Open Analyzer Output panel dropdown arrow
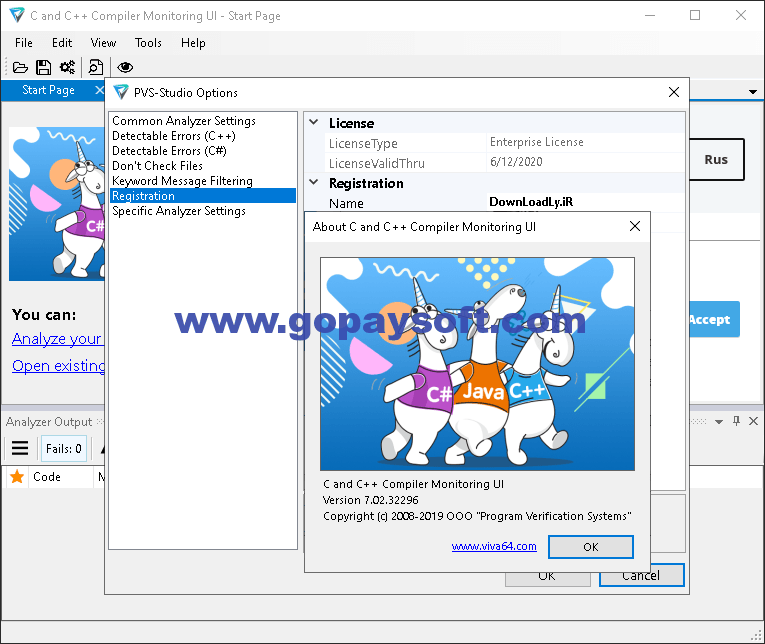The height and width of the screenshot is (644, 765). [x=719, y=422]
